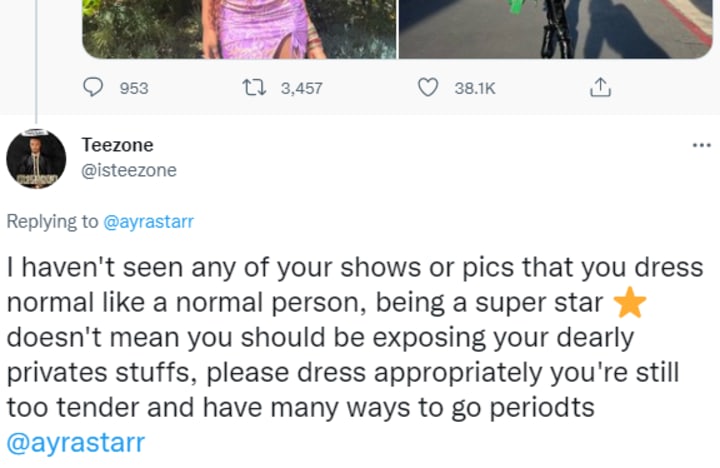Click the @ayrastarr mention ending the tweet
Image resolution: width=720 pixels, height=468 pixels.
tap(75, 441)
